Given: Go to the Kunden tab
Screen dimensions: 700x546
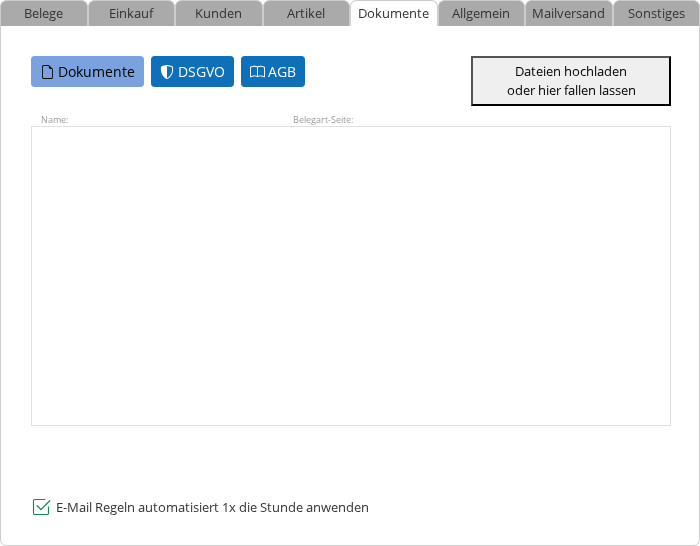Looking at the screenshot, I should [219, 14].
